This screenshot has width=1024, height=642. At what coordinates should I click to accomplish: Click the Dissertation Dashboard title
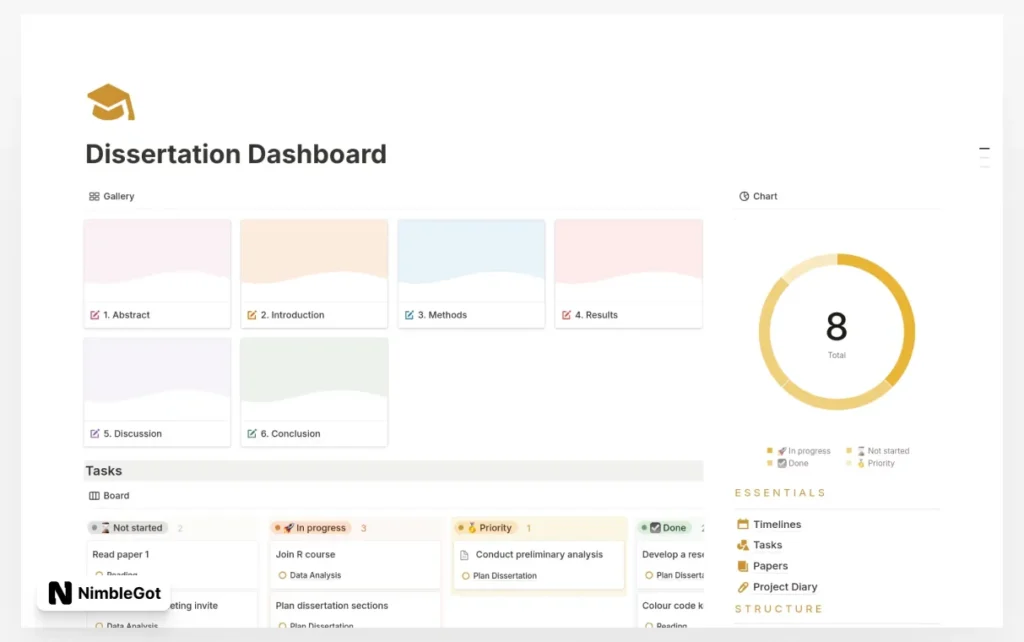pos(236,154)
